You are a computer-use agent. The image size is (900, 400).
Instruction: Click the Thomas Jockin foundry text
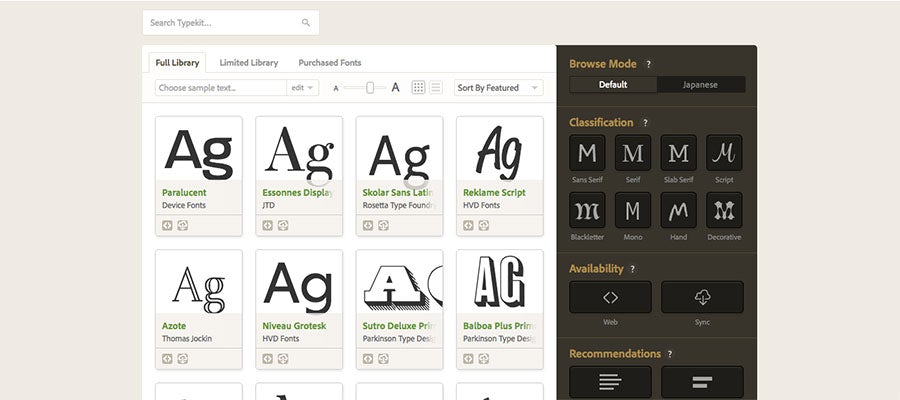(187, 339)
